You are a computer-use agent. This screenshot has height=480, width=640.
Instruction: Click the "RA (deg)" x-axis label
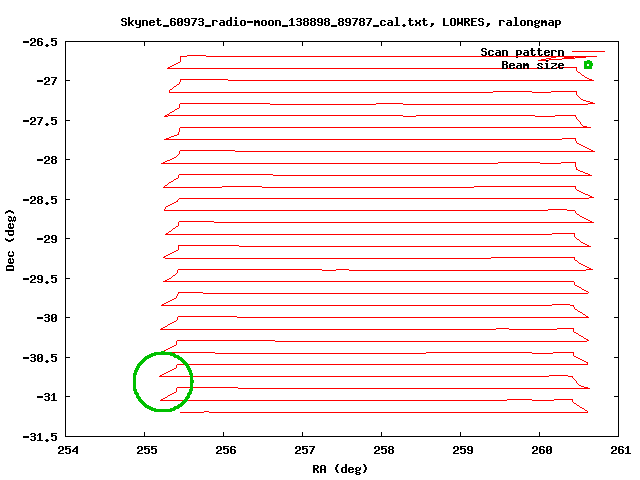[x=343, y=468]
